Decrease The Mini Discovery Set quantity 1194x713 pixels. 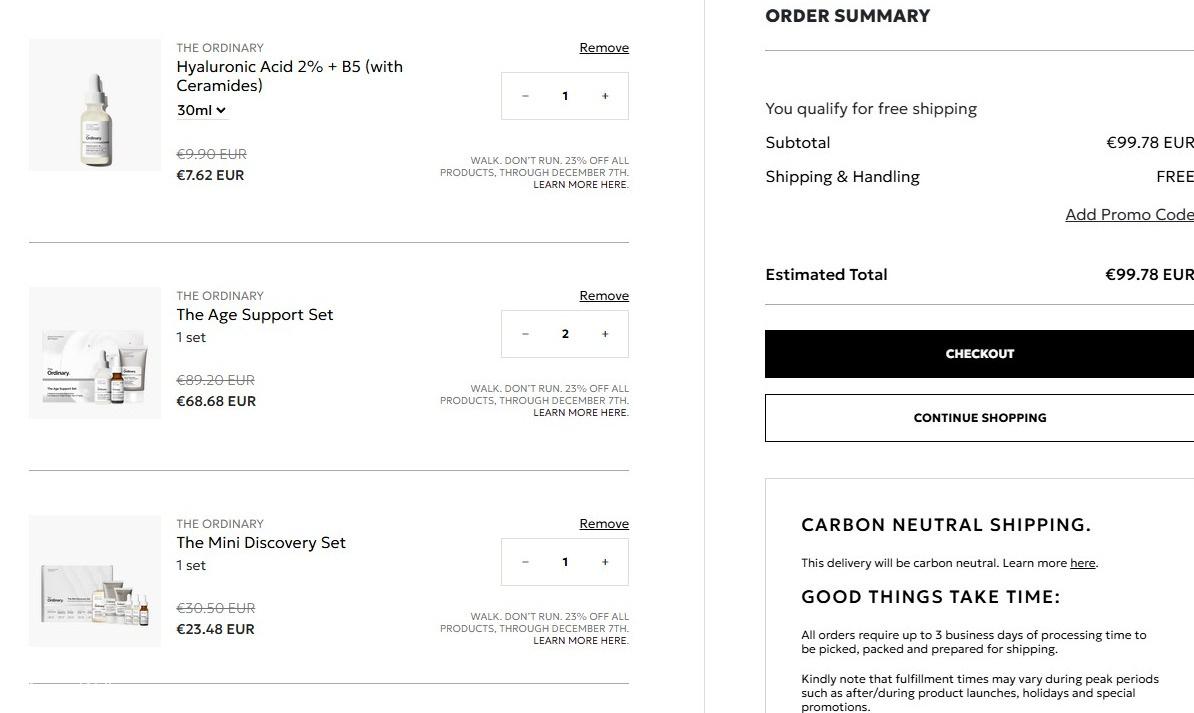525,562
